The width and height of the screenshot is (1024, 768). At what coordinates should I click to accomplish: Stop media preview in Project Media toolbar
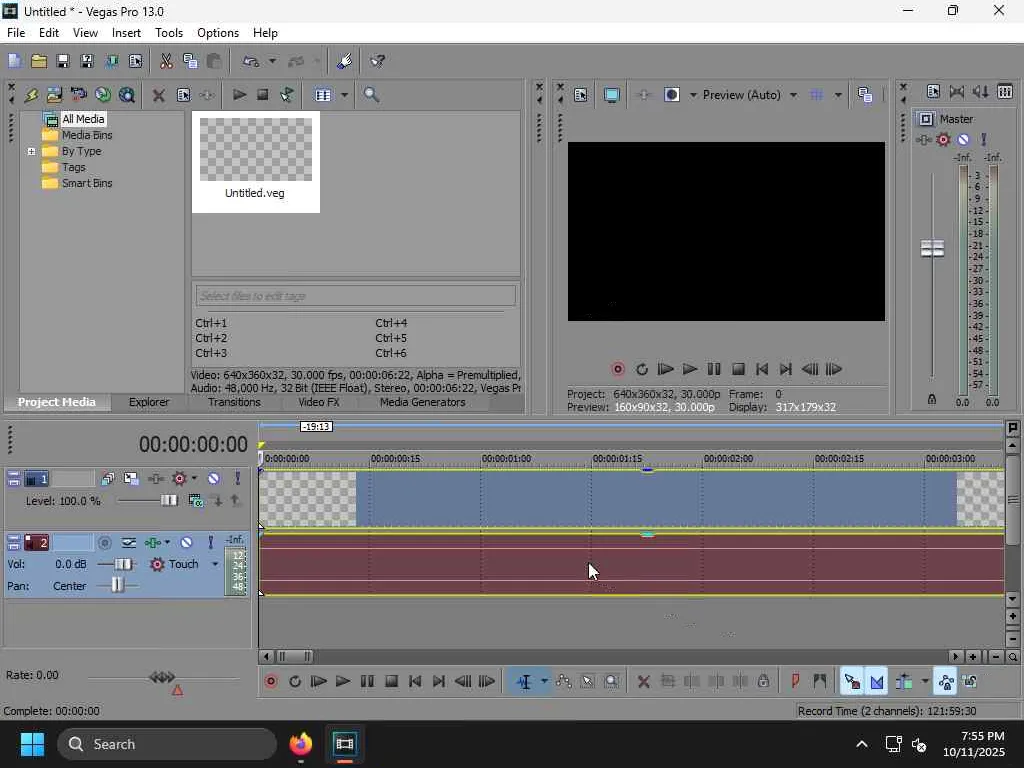[263, 95]
